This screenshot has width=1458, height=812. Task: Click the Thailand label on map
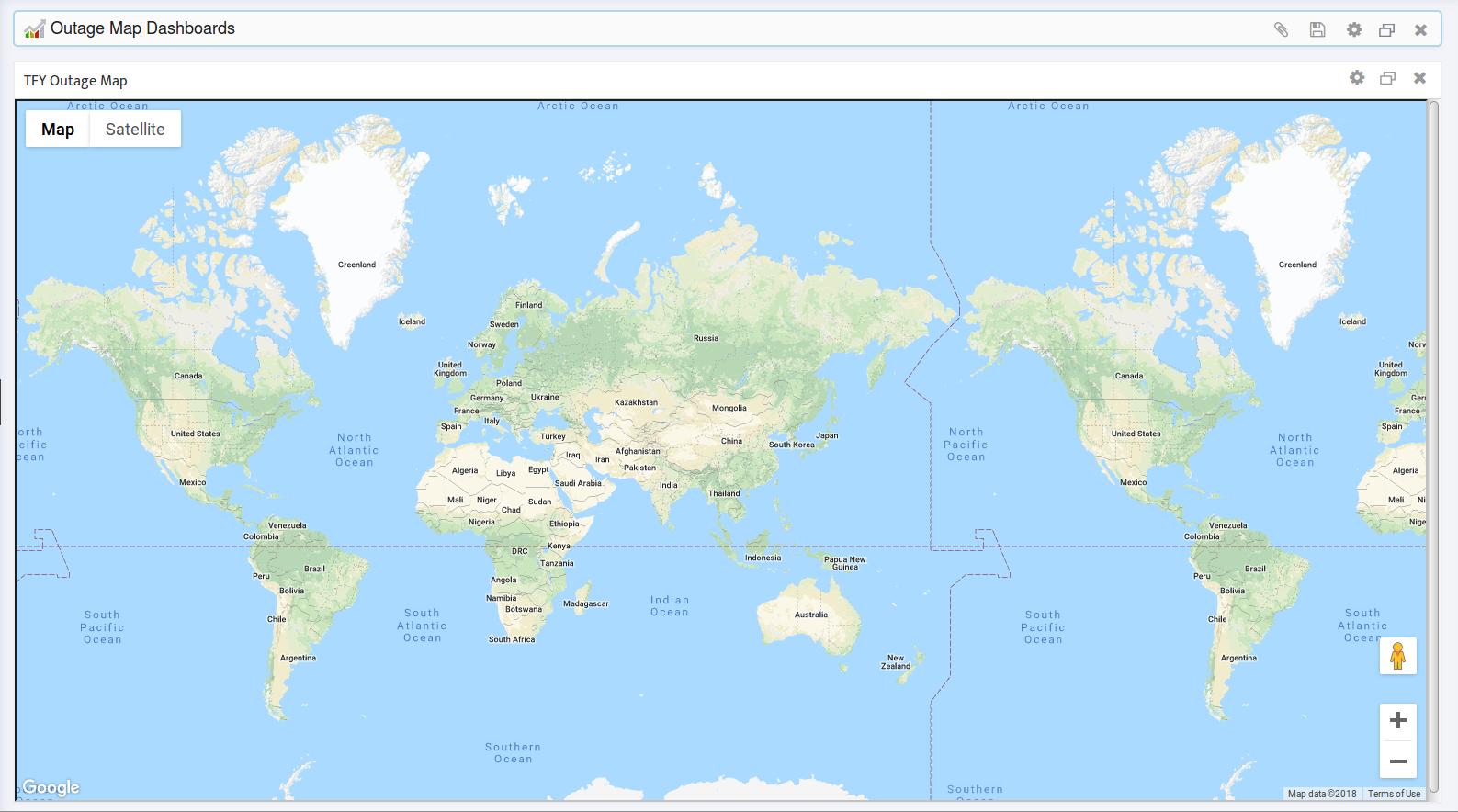pyautogui.click(x=723, y=493)
